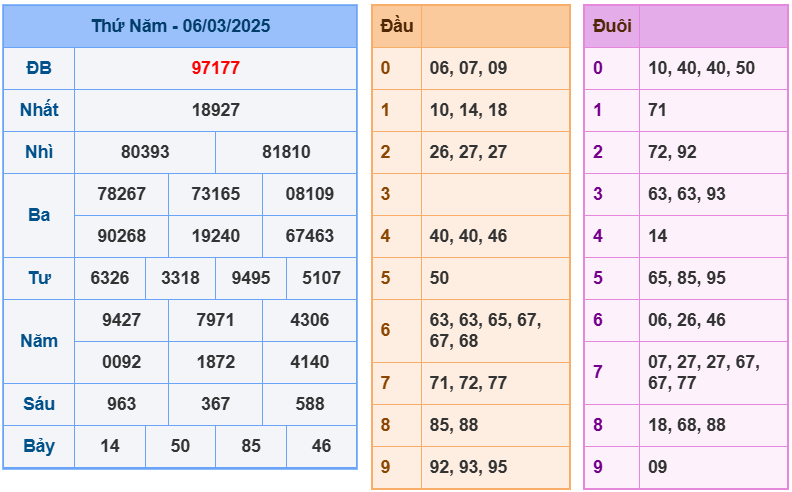Image resolution: width=792 pixels, height=492 pixels.
Task: Select the empty Đầu row 3 cell
Action: (493, 194)
